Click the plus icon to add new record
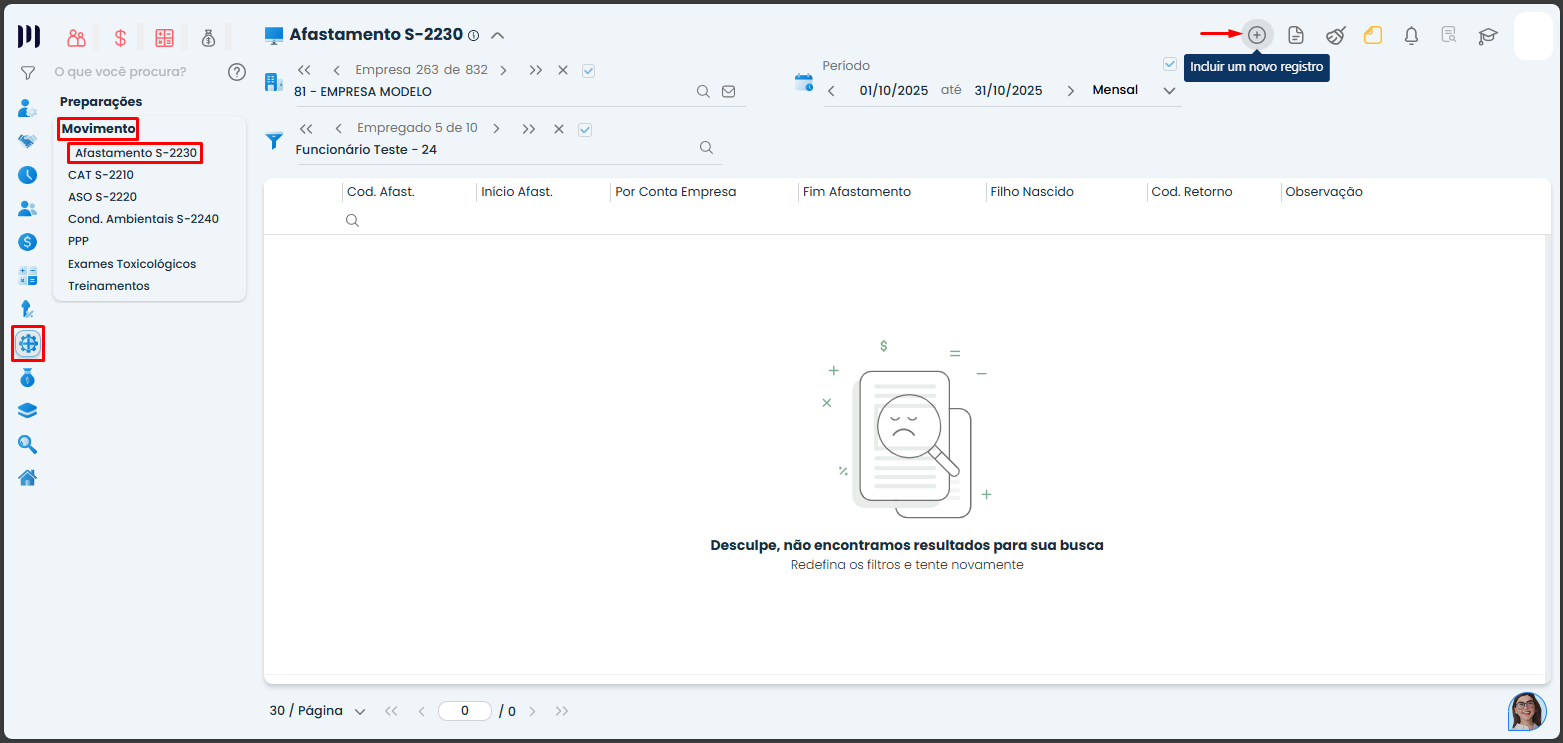Image resolution: width=1563 pixels, height=743 pixels. click(x=1257, y=35)
